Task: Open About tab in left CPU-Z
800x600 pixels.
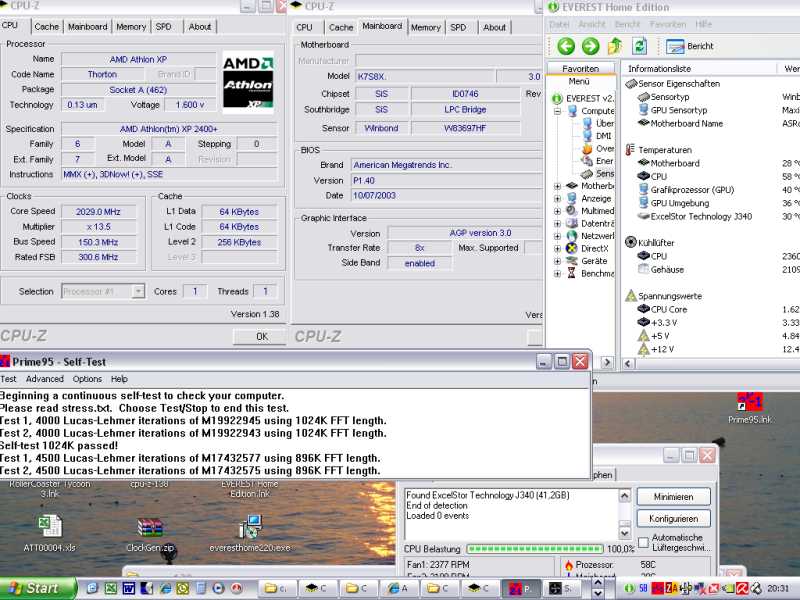Action: click(199, 27)
